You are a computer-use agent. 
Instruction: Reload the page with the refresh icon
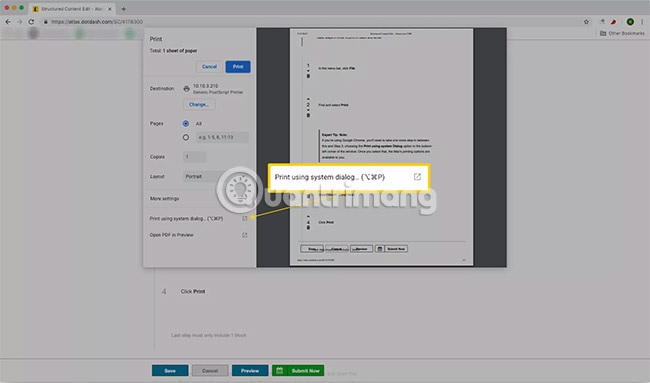coord(31,22)
